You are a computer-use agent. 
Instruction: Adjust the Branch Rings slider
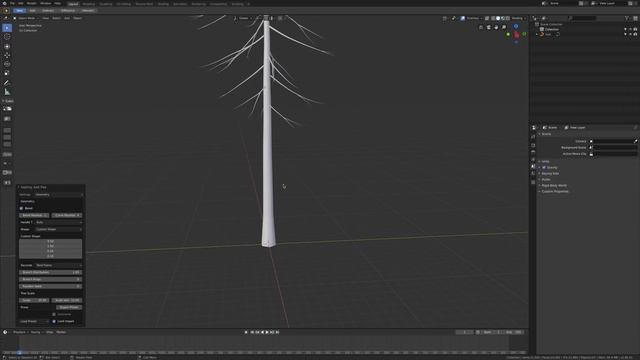tap(51, 279)
